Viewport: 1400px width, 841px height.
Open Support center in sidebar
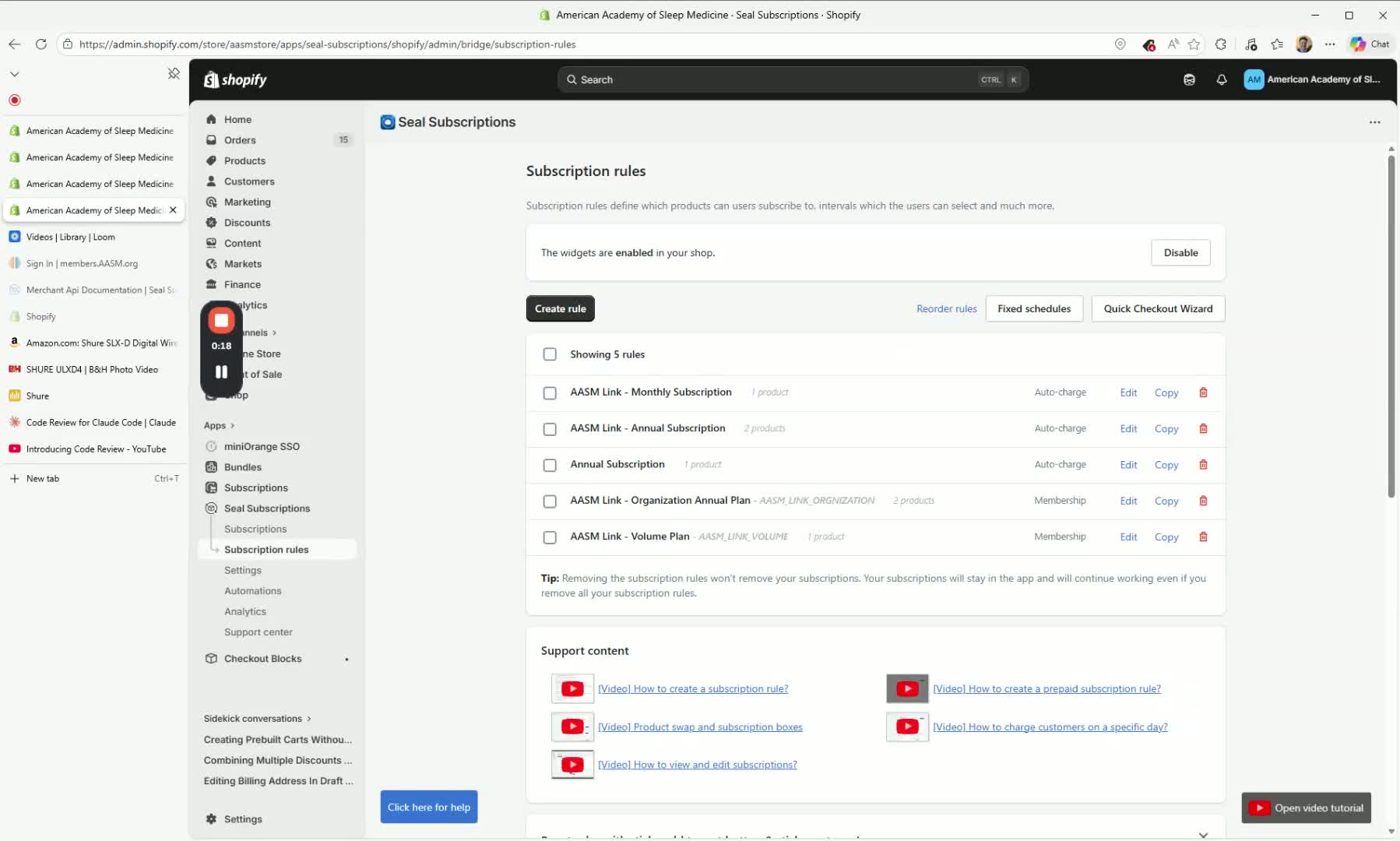[259, 632]
